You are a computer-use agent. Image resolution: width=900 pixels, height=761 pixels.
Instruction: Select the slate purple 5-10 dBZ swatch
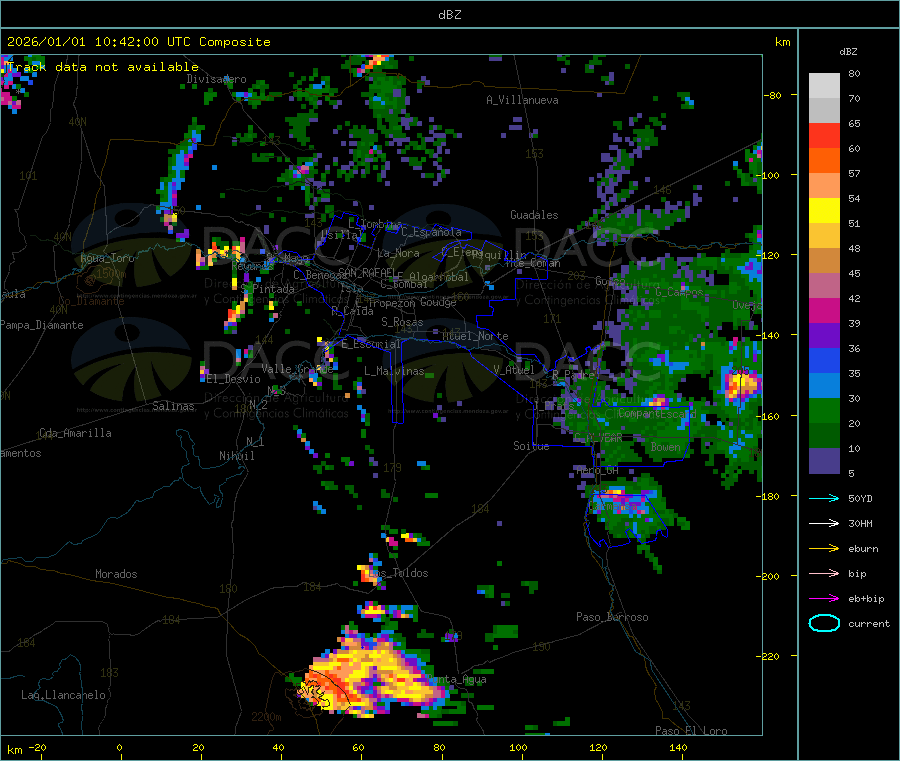point(824,461)
